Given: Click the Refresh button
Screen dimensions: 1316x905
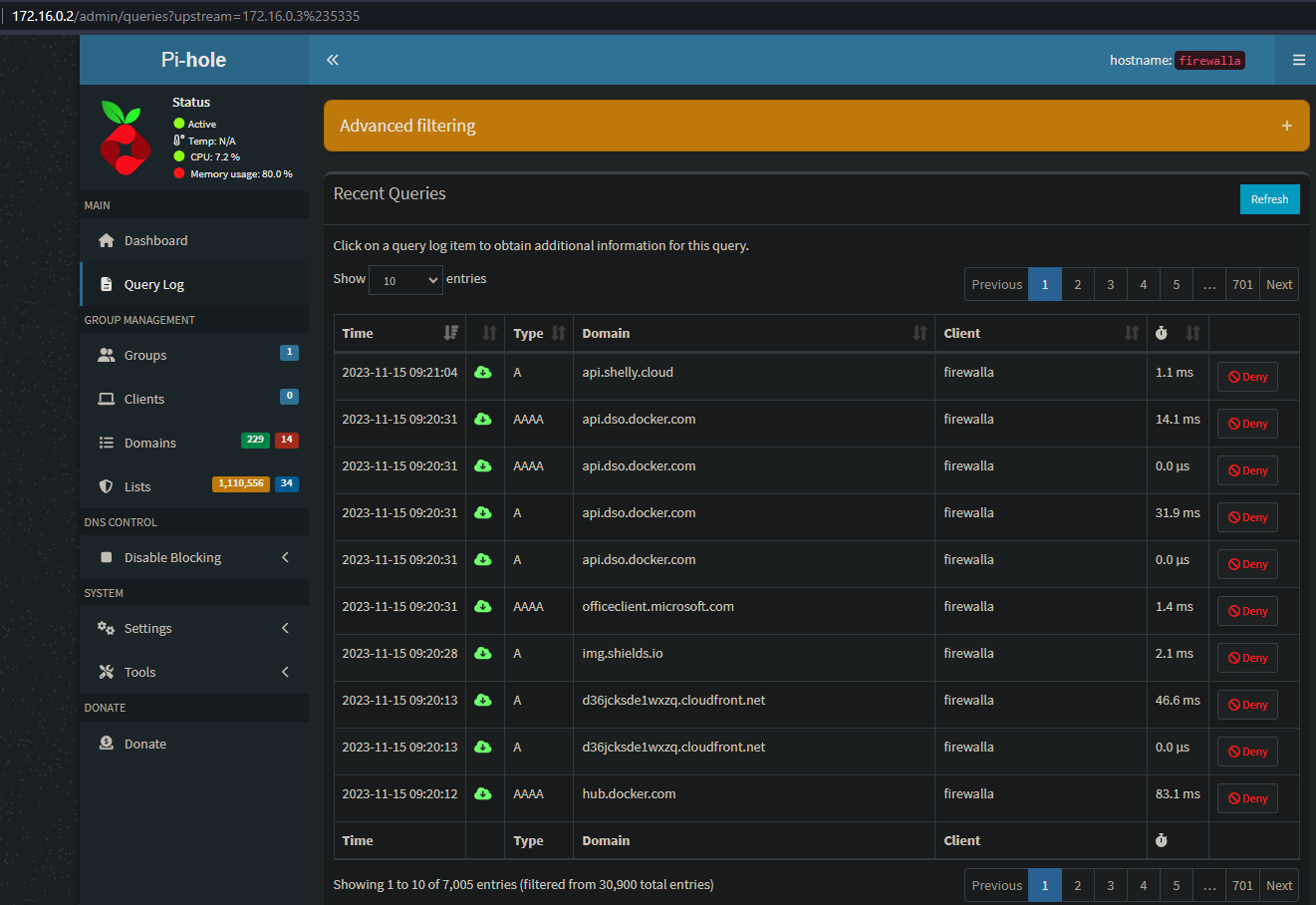Looking at the screenshot, I should click(x=1269, y=199).
